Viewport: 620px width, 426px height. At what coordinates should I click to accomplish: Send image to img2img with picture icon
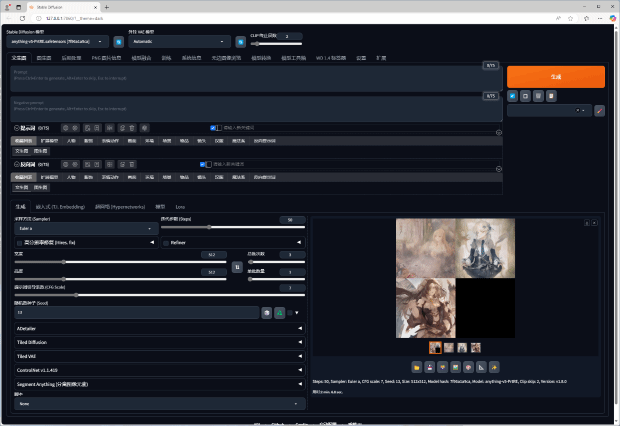(x=456, y=367)
